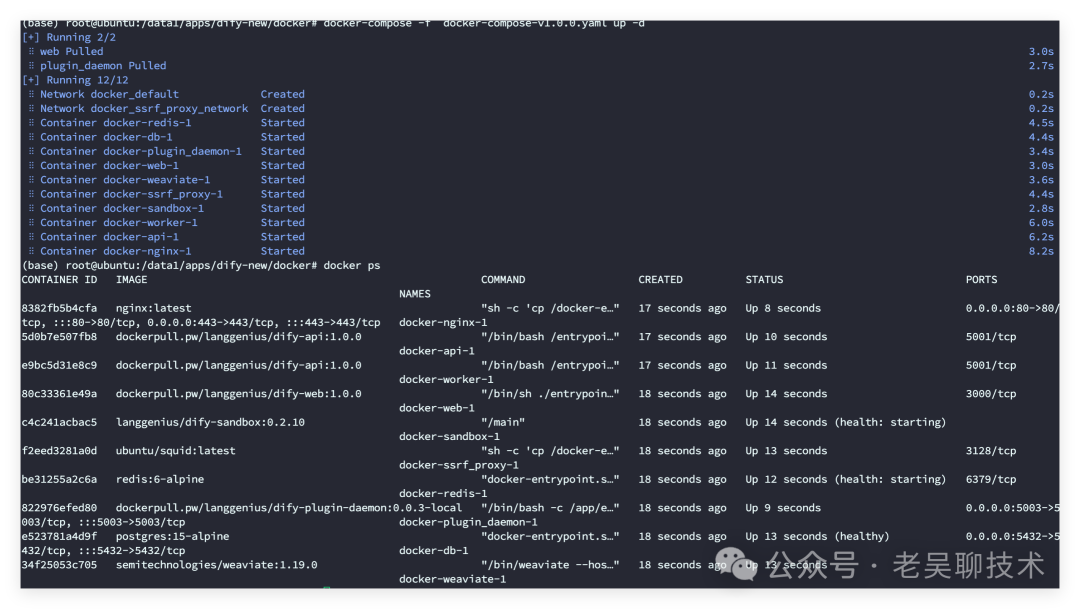1080x609 pixels.
Task: Click the '6379/tcp' port value
Action: [x=990, y=479]
